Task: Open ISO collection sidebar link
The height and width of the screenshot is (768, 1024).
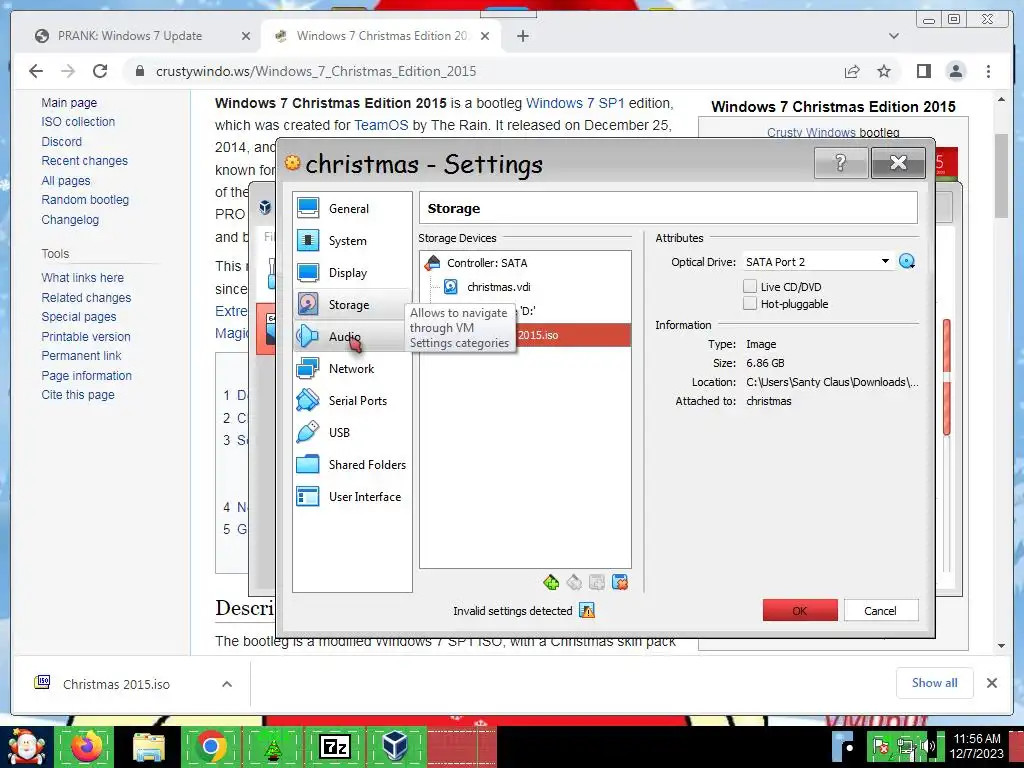Action: click(78, 121)
